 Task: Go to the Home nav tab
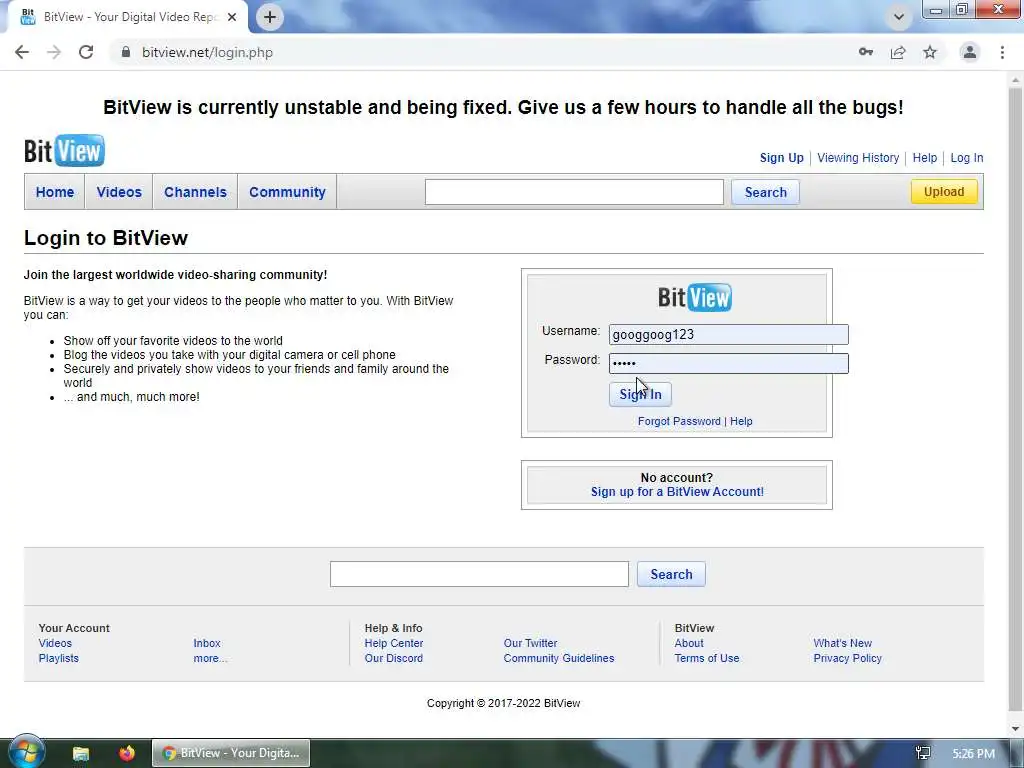click(55, 192)
